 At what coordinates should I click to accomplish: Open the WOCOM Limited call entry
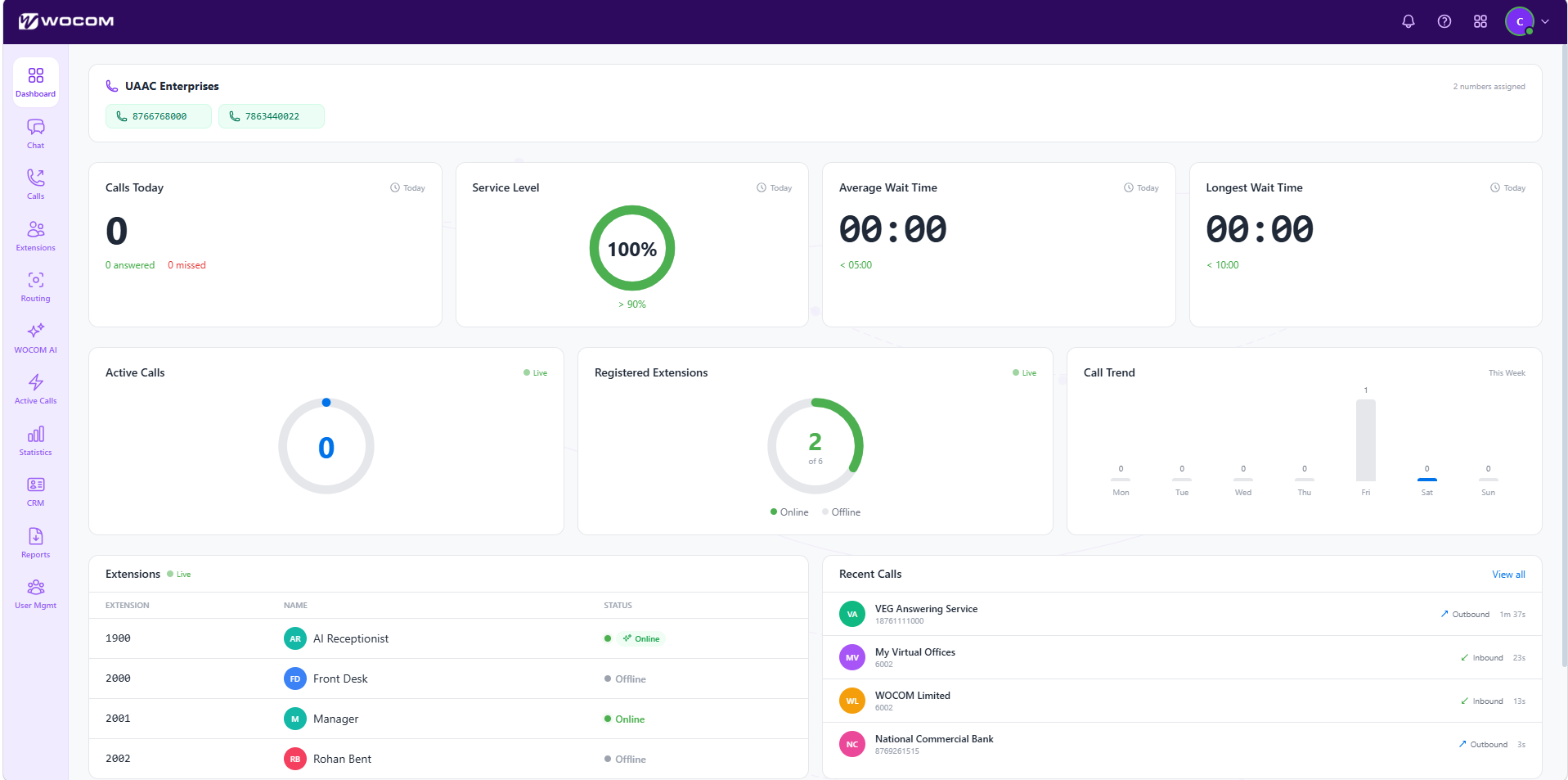click(x=1182, y=701)
